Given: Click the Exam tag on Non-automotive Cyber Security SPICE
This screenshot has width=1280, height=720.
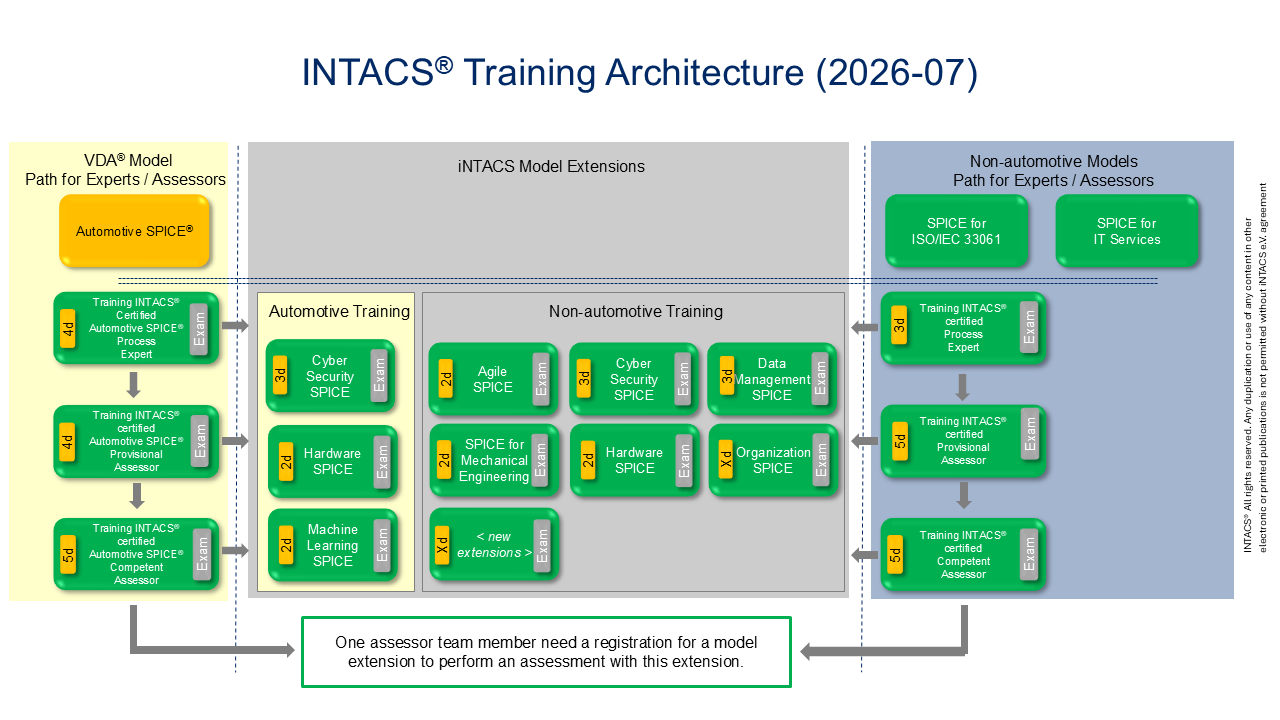Looking at the screenshot, I should (x=684, y=379).
